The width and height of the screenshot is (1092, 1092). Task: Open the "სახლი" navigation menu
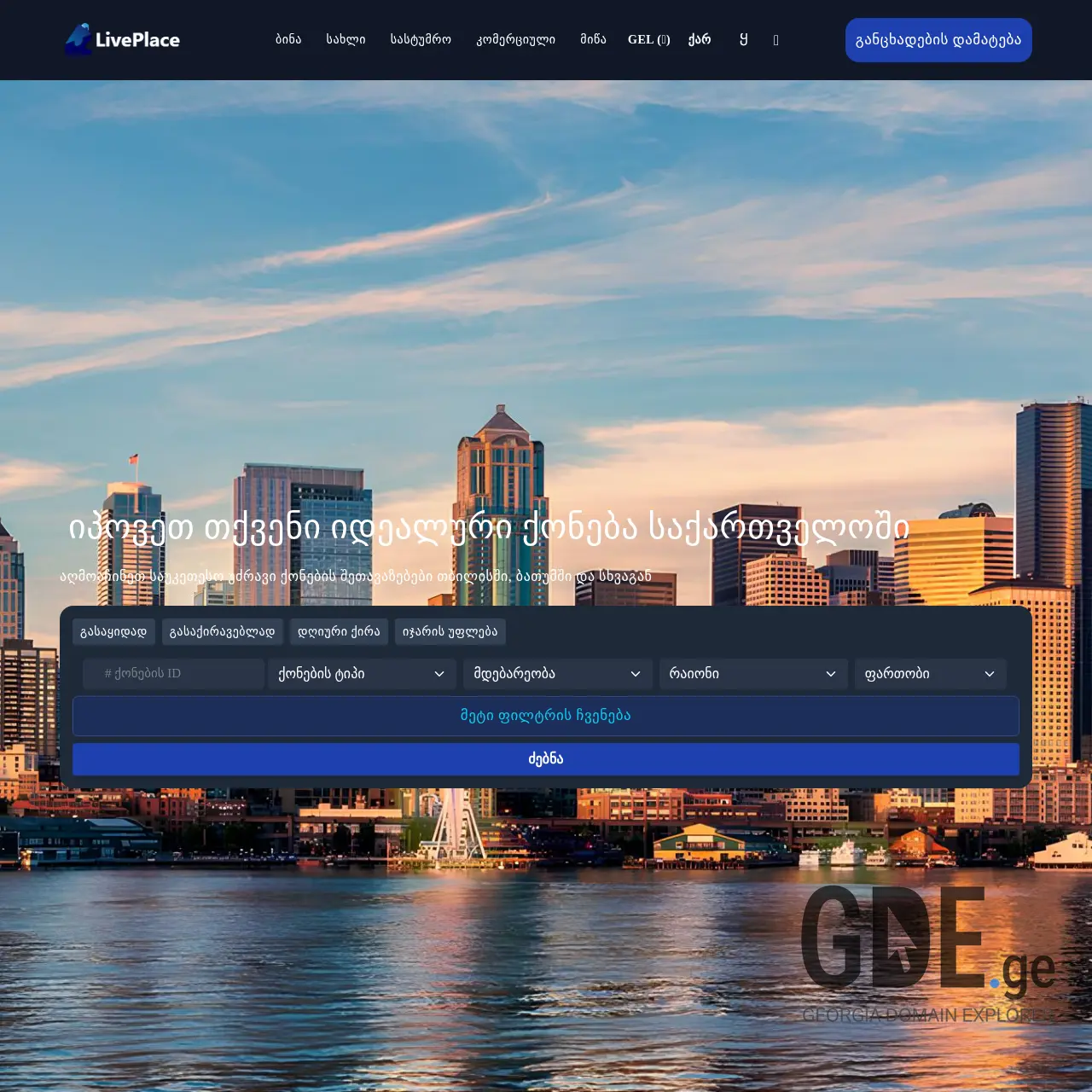(x=346, y=39)
